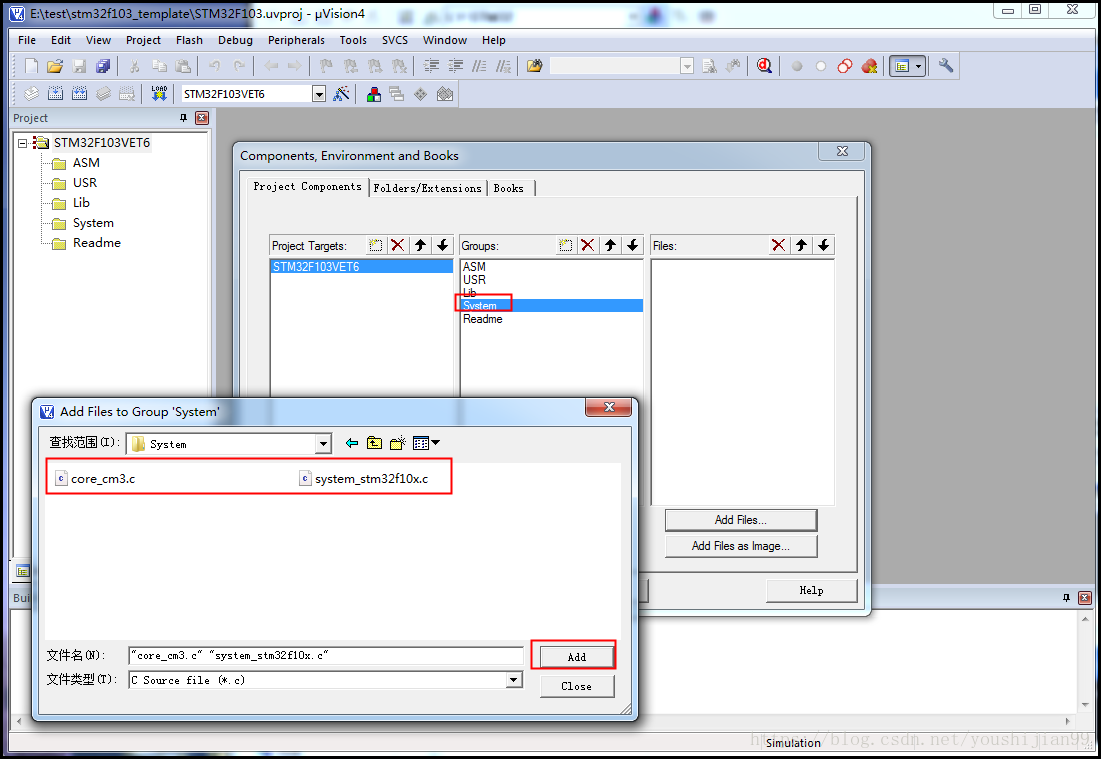Click Add Files... button
Viewport: 1101px width, 759px height.
pos(741,520)
